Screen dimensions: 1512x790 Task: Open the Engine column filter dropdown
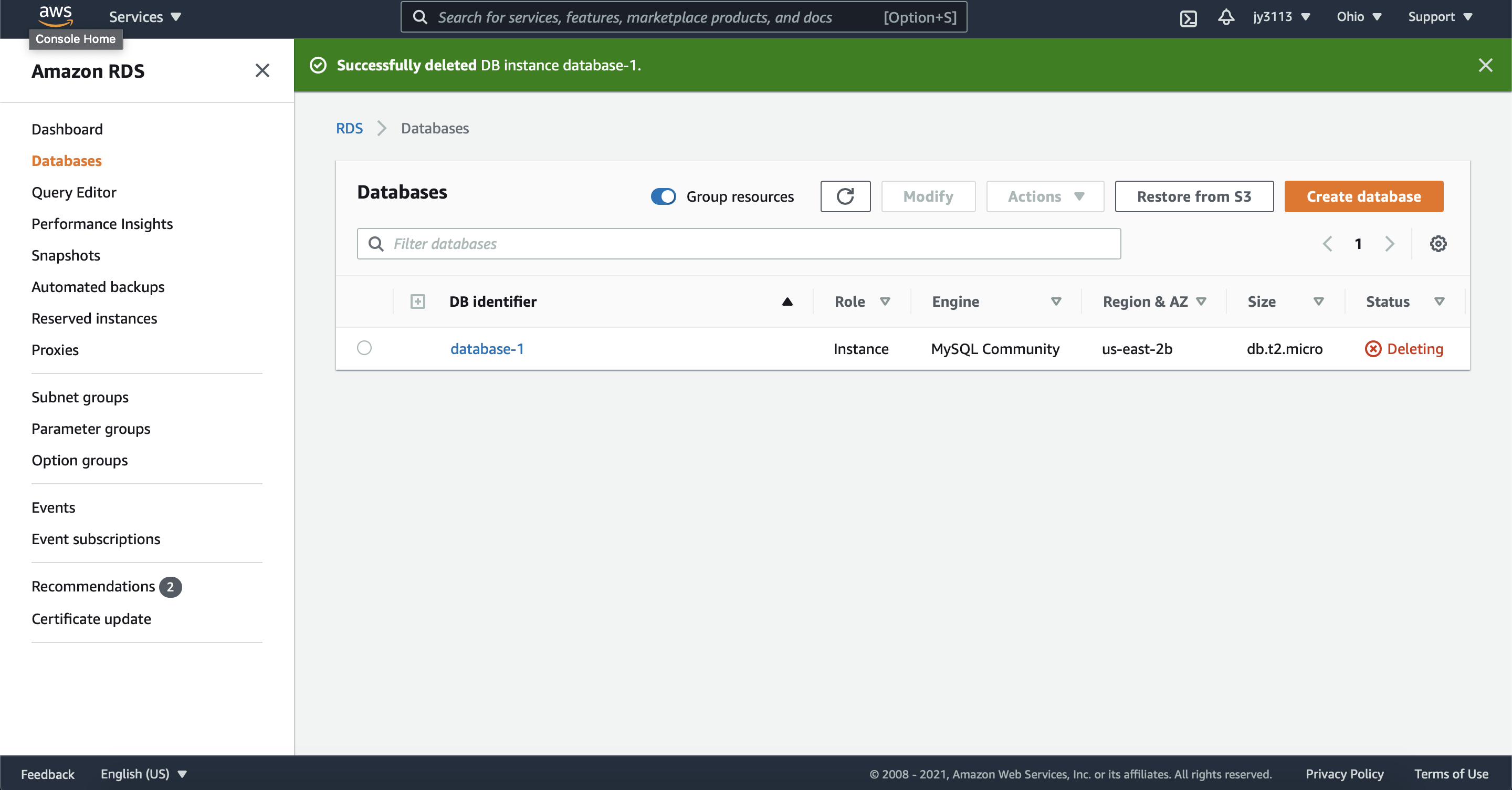click(x=1056, y=302)
